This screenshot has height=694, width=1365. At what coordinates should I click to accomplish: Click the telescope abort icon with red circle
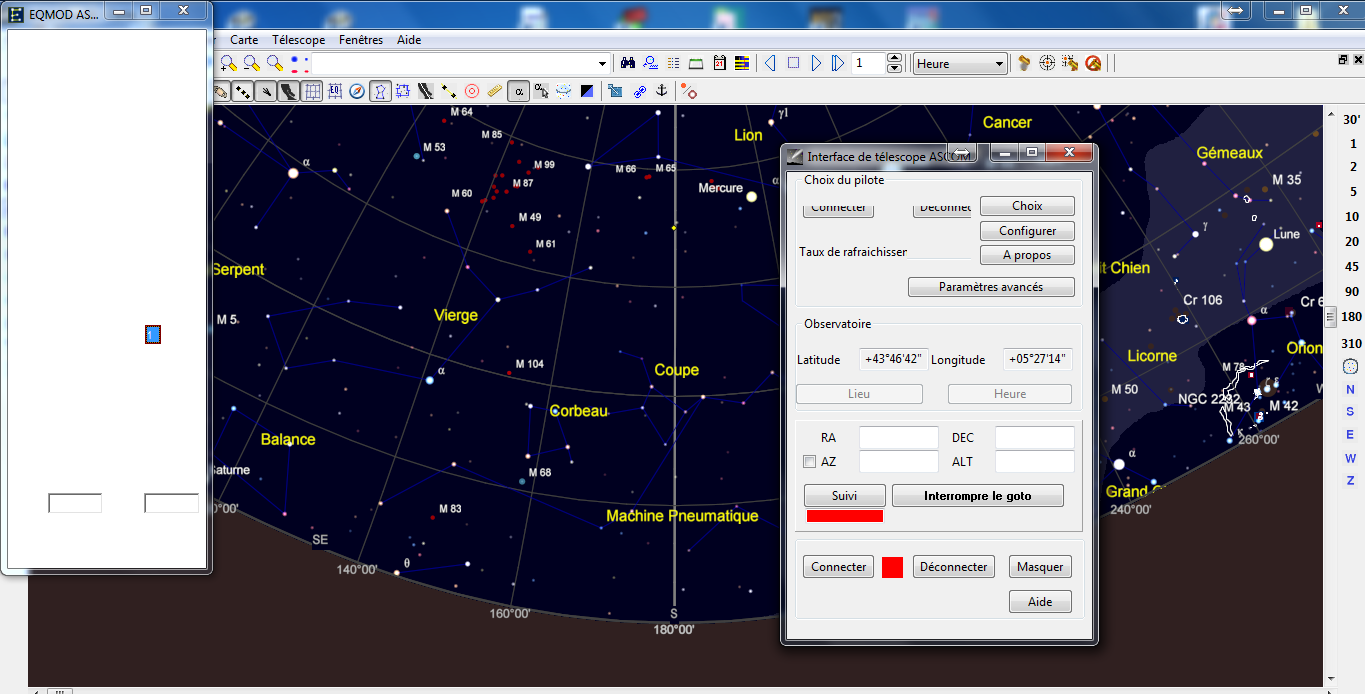[x=1094, y=63]
